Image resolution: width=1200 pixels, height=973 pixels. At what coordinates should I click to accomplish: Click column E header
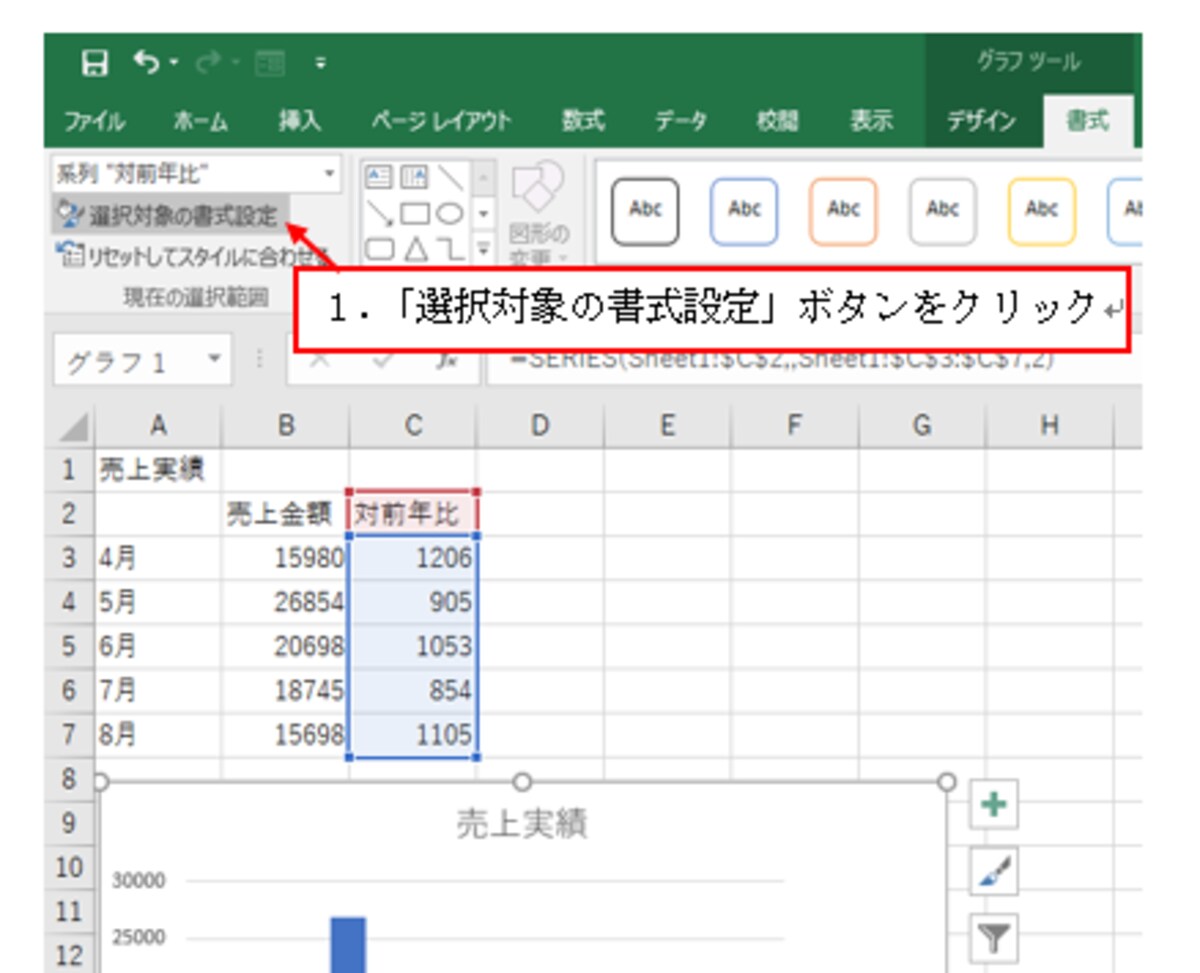667,427
